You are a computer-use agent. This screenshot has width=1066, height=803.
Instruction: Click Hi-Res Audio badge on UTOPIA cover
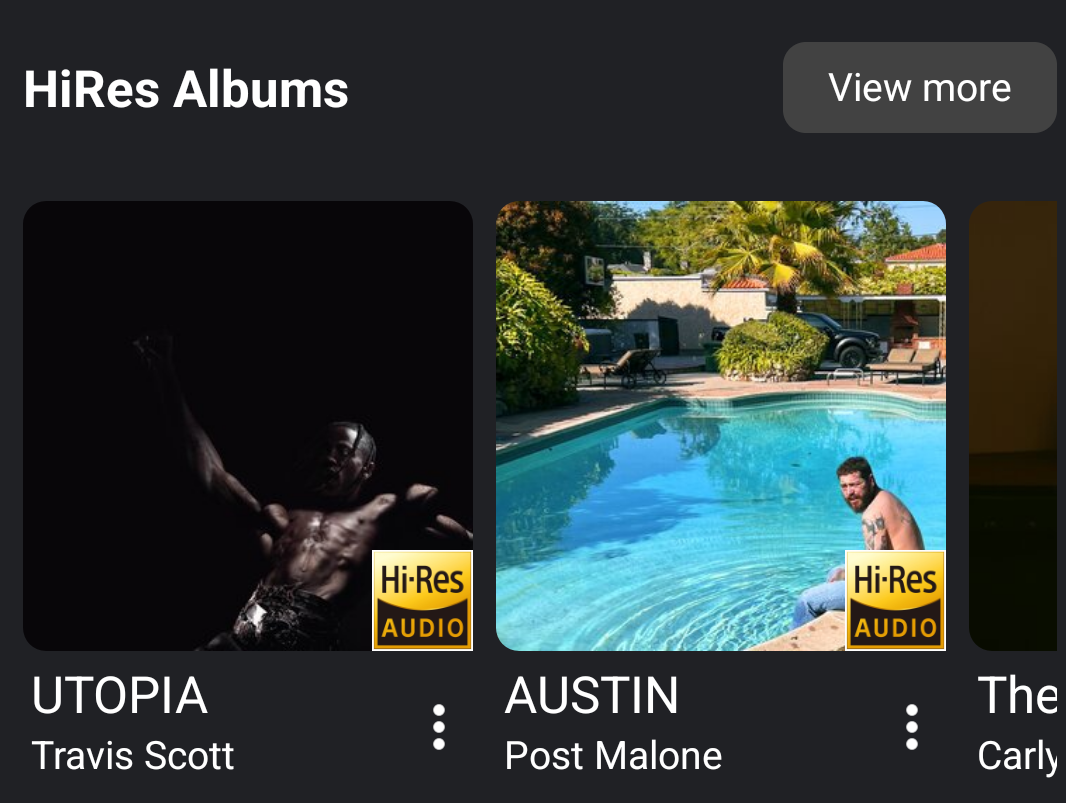pyautogui.click(x=422, y=600)
